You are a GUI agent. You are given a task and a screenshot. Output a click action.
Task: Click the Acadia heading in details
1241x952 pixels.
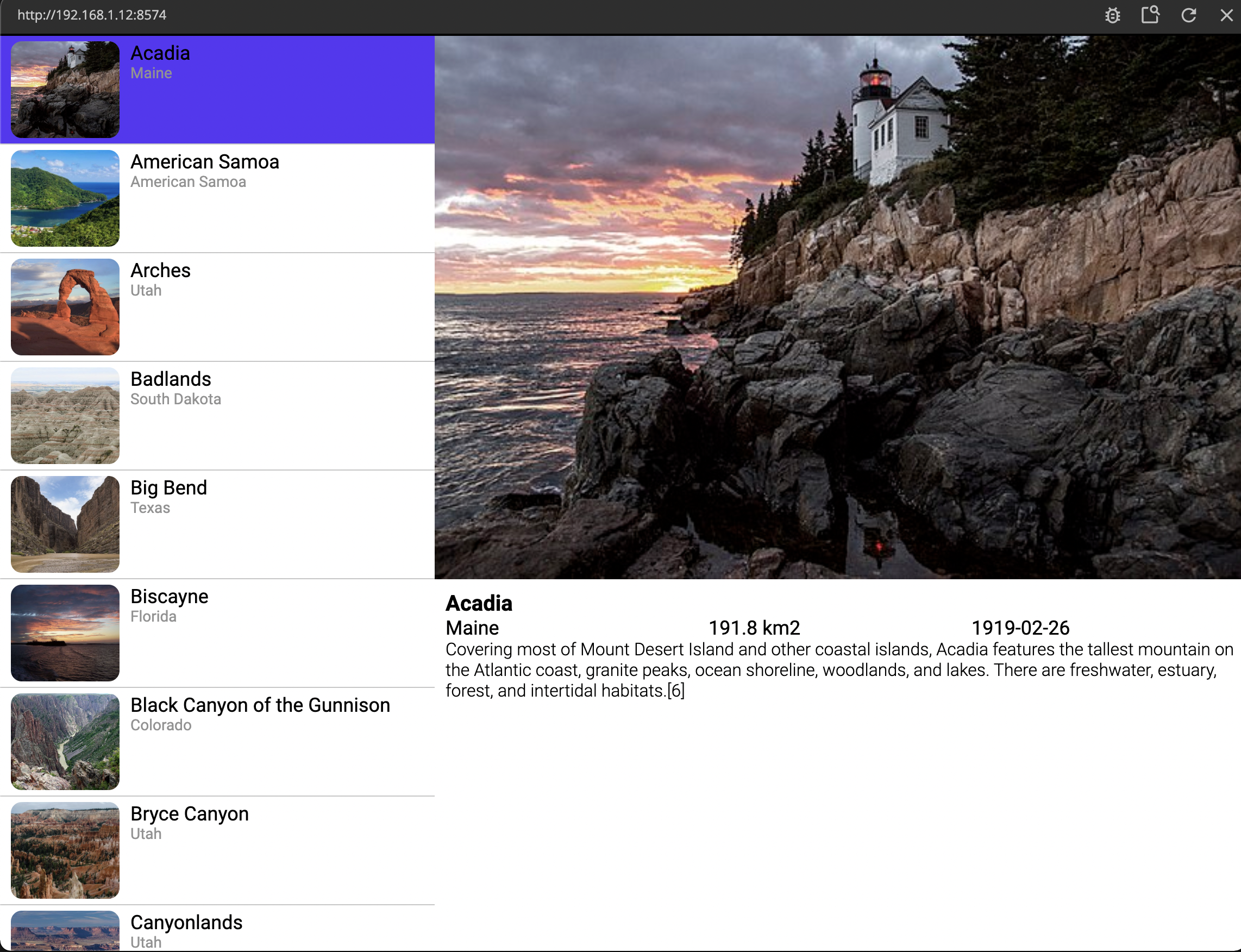pyautogui.click(x=479, y=604)
